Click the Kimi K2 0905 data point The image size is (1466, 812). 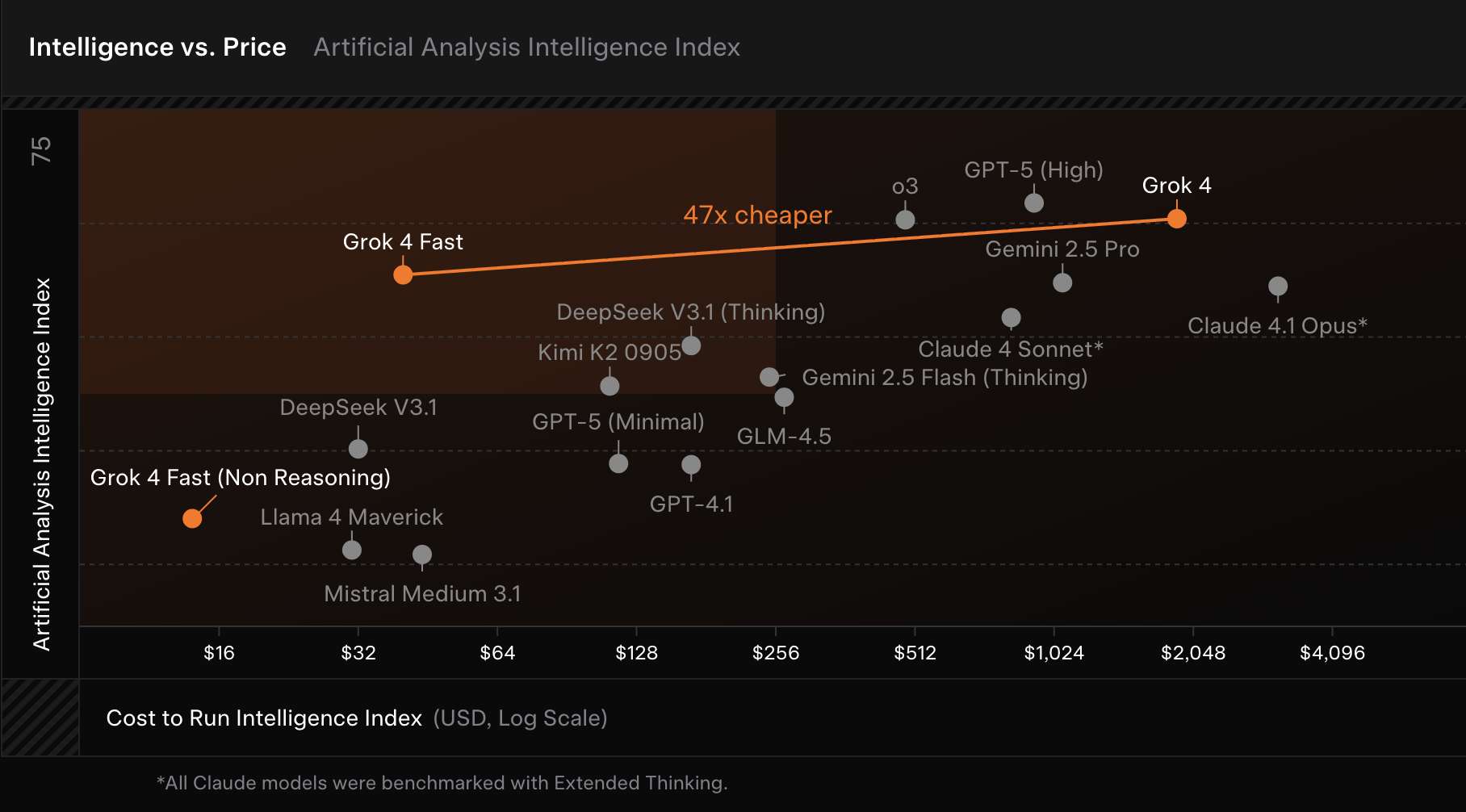[609, 386]
